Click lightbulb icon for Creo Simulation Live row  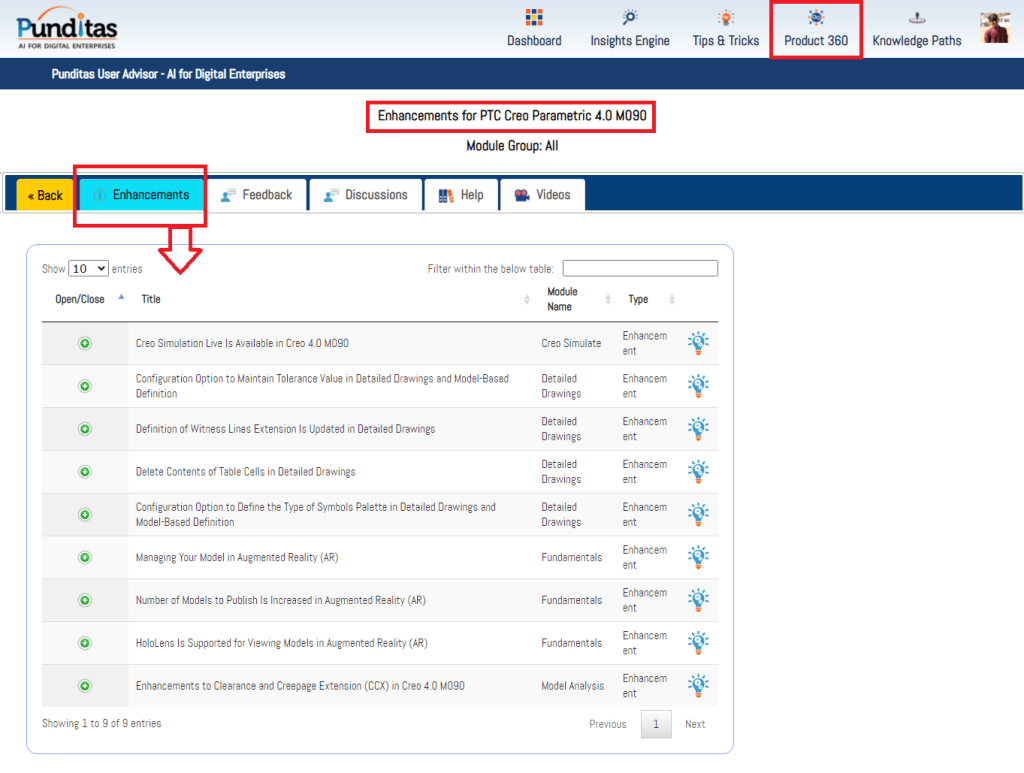tap(698, 343)
